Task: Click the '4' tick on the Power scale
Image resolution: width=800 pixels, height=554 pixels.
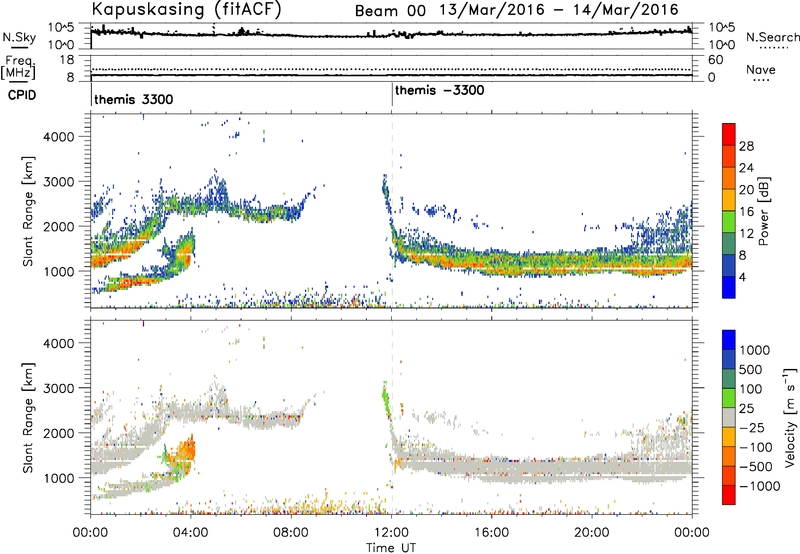Action: [742, 278]
